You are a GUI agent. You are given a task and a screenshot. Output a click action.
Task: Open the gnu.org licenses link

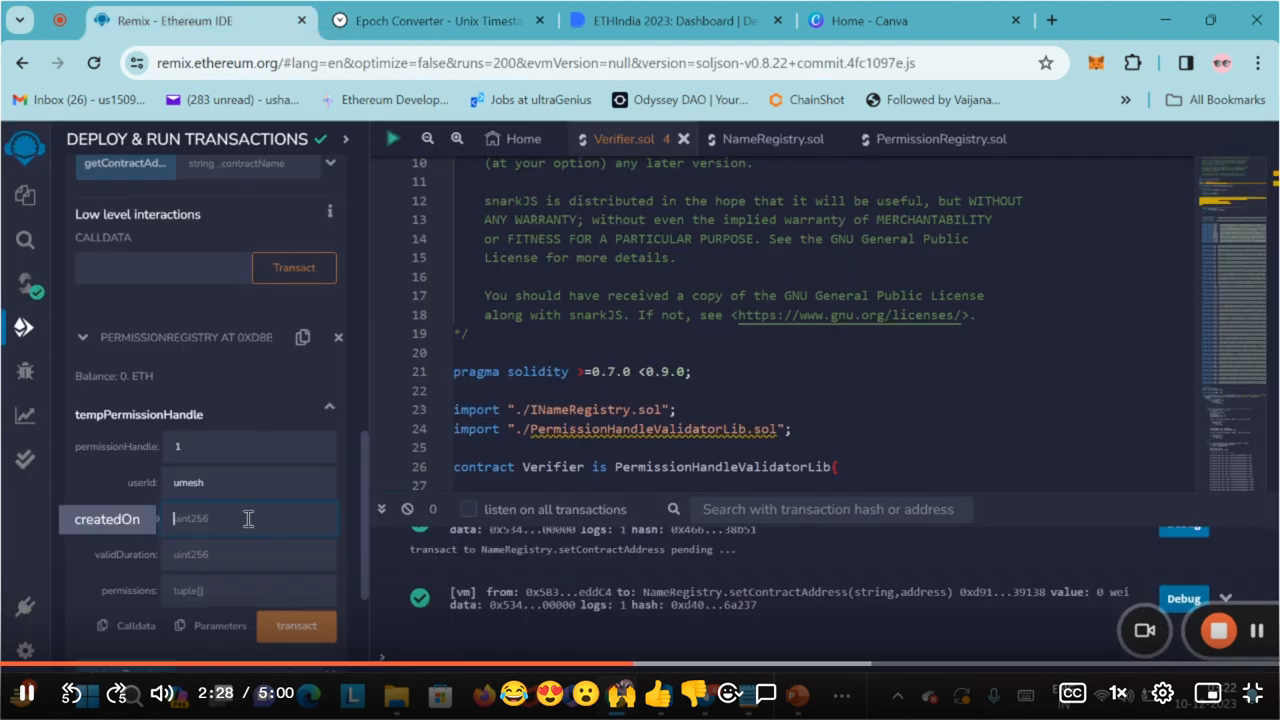click(851, 315)
